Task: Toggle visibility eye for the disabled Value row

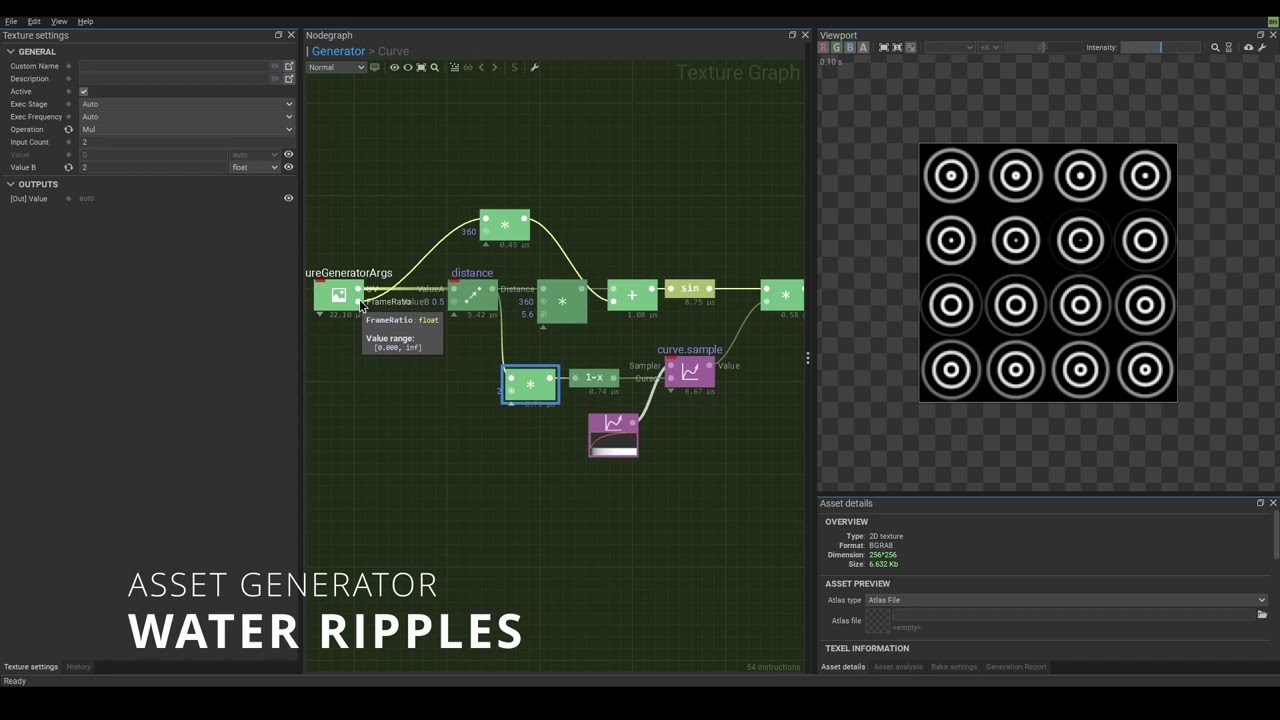Action: coord(289,154)
